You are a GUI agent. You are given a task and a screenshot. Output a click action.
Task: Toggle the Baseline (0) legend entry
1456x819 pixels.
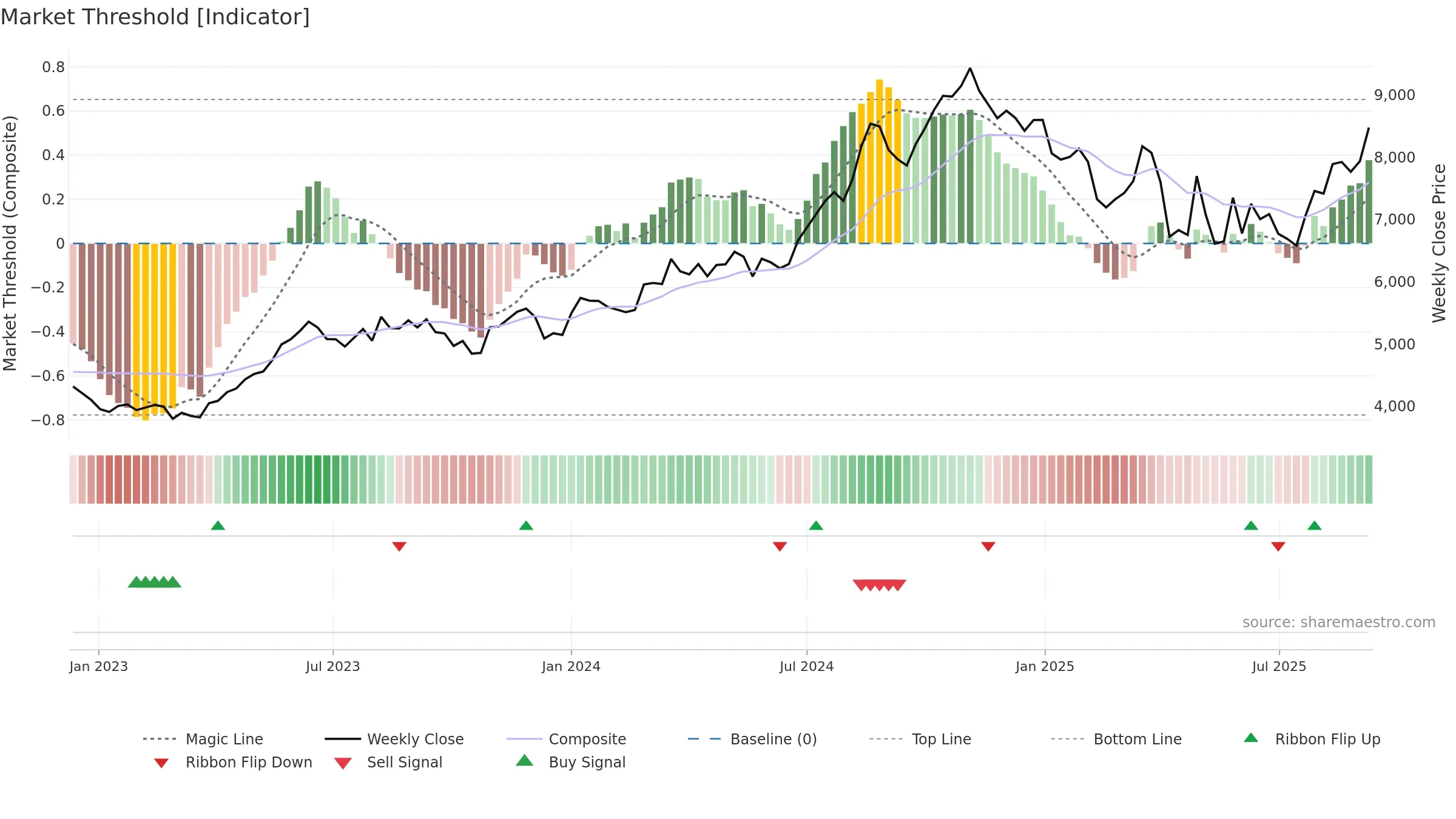pos(752,739)
